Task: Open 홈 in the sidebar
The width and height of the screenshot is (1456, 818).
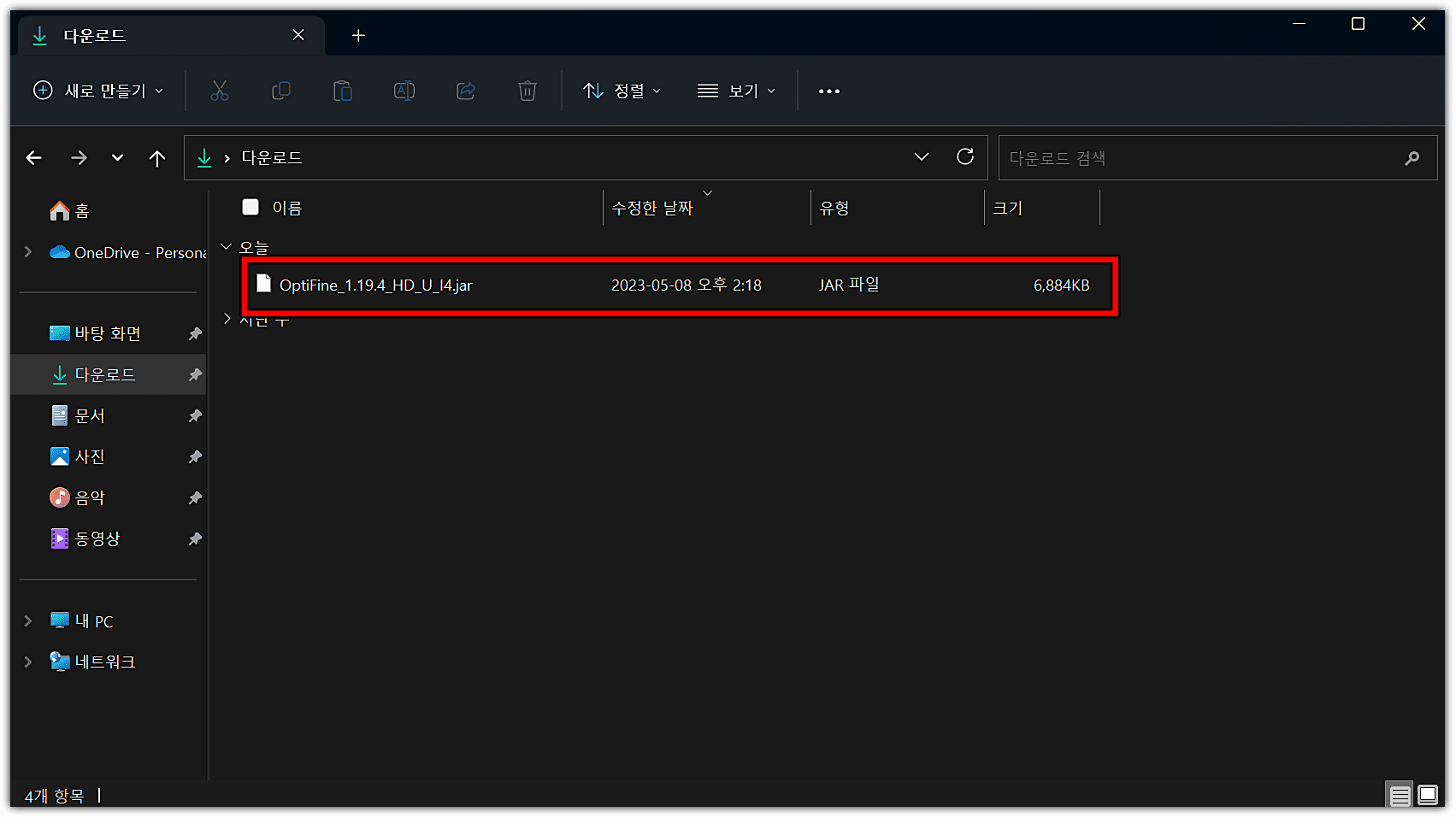Action: [69, 211]
